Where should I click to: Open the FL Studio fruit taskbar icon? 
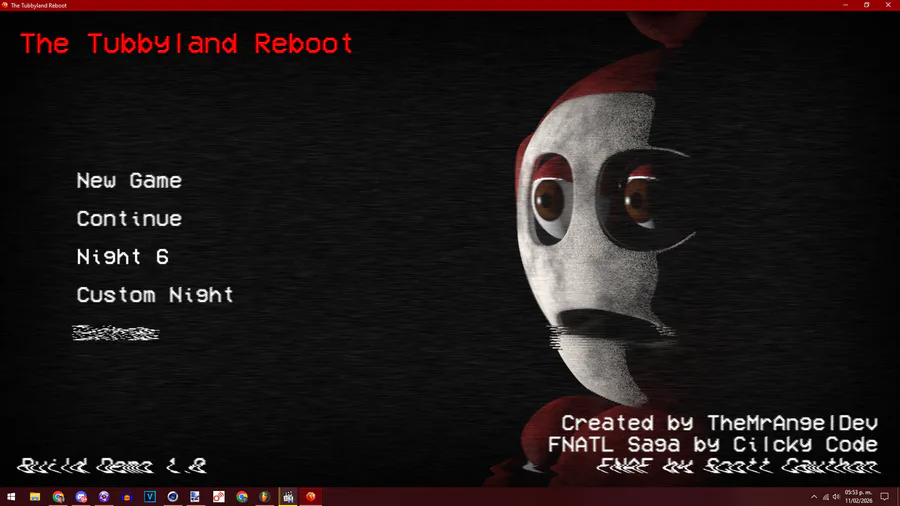pos(265,497)
